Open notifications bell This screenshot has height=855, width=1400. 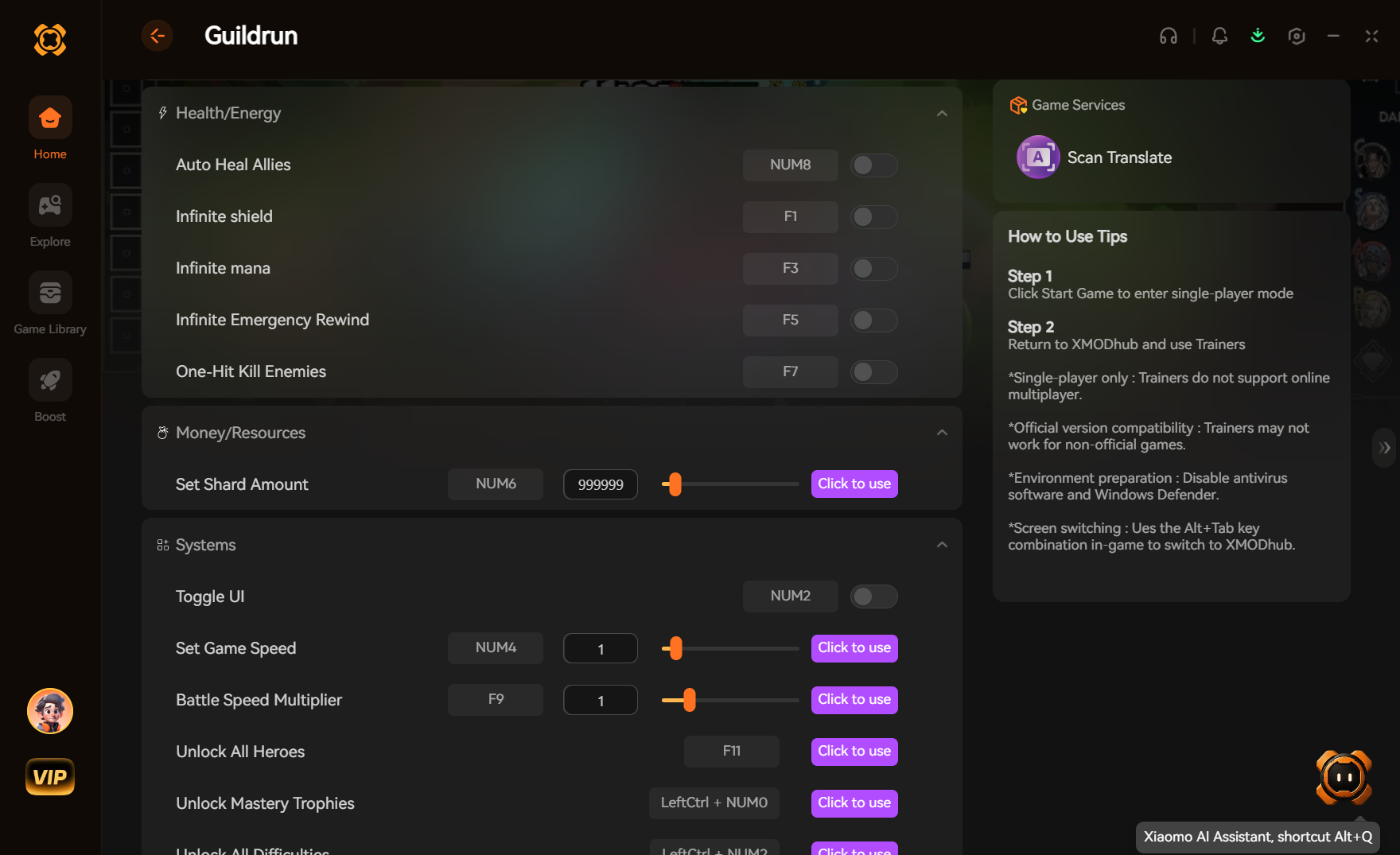1219,36
